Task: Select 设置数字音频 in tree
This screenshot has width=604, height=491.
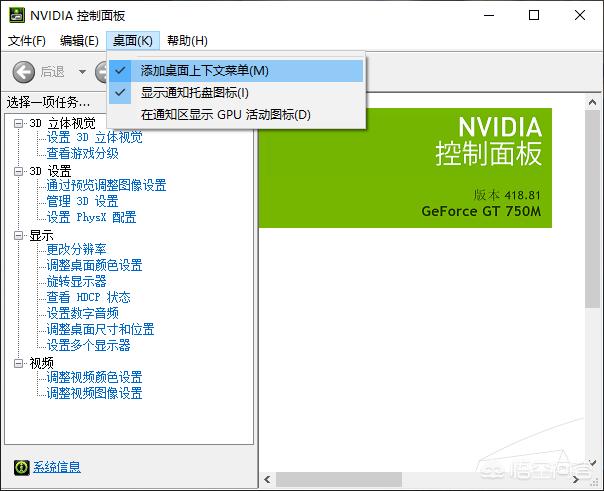Action: point(82,313)
